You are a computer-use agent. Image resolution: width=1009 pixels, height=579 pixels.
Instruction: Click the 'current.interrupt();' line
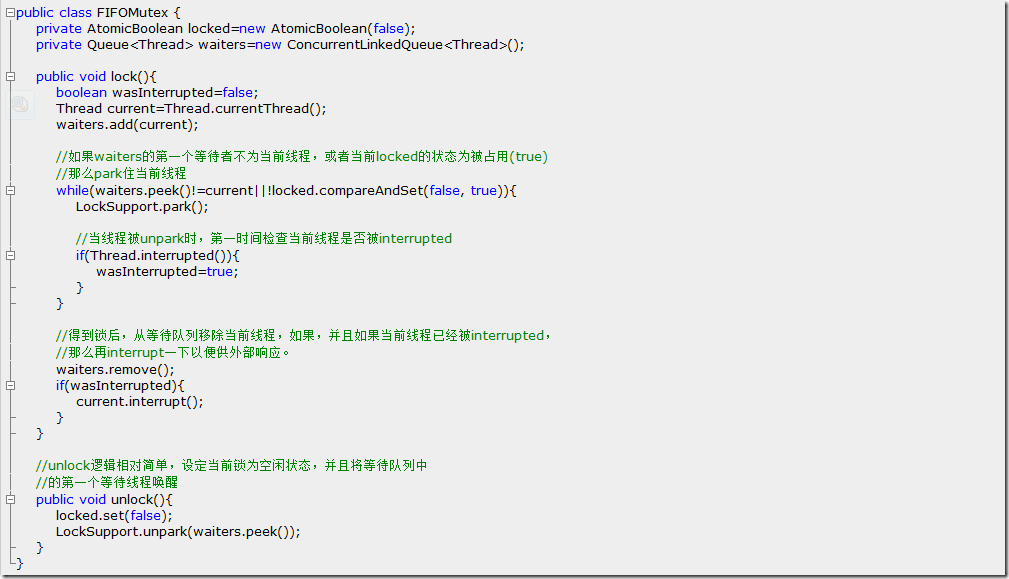tap(140, 401)
